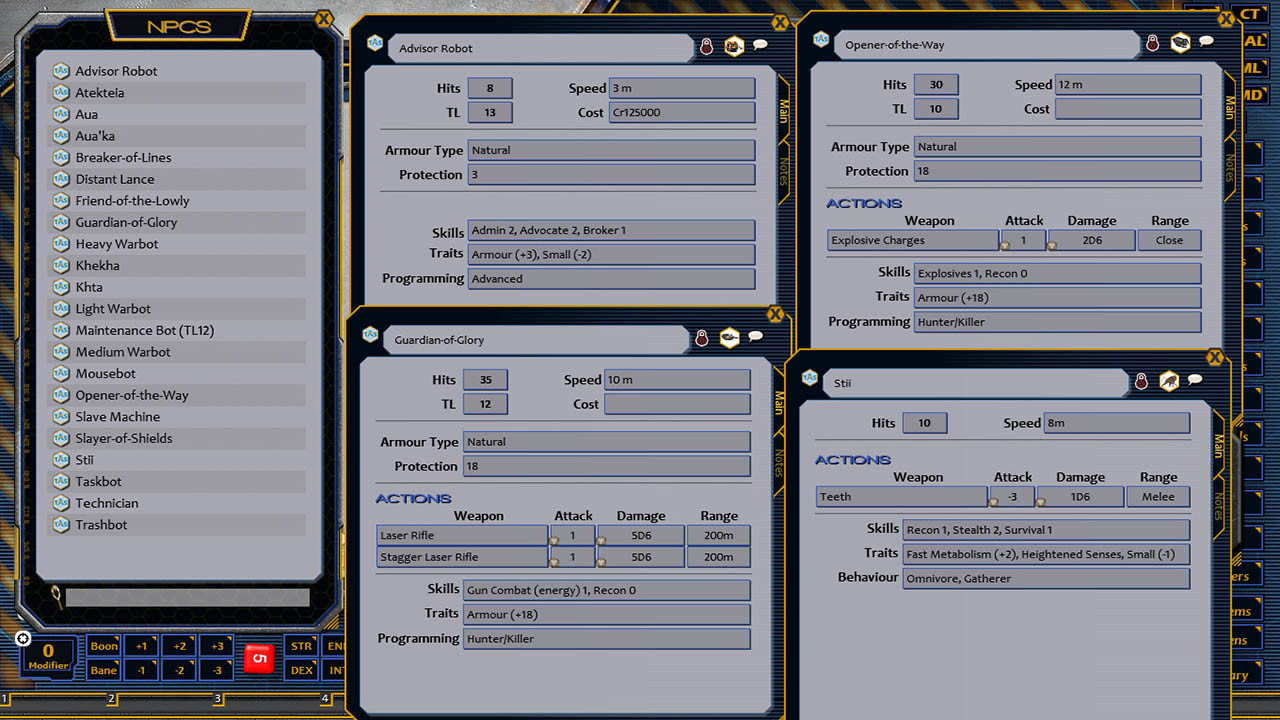Image resolution: width=1280 pixels, height=720 pixels.
Task: Roll the red six-sided die
Action: point(259,657)
